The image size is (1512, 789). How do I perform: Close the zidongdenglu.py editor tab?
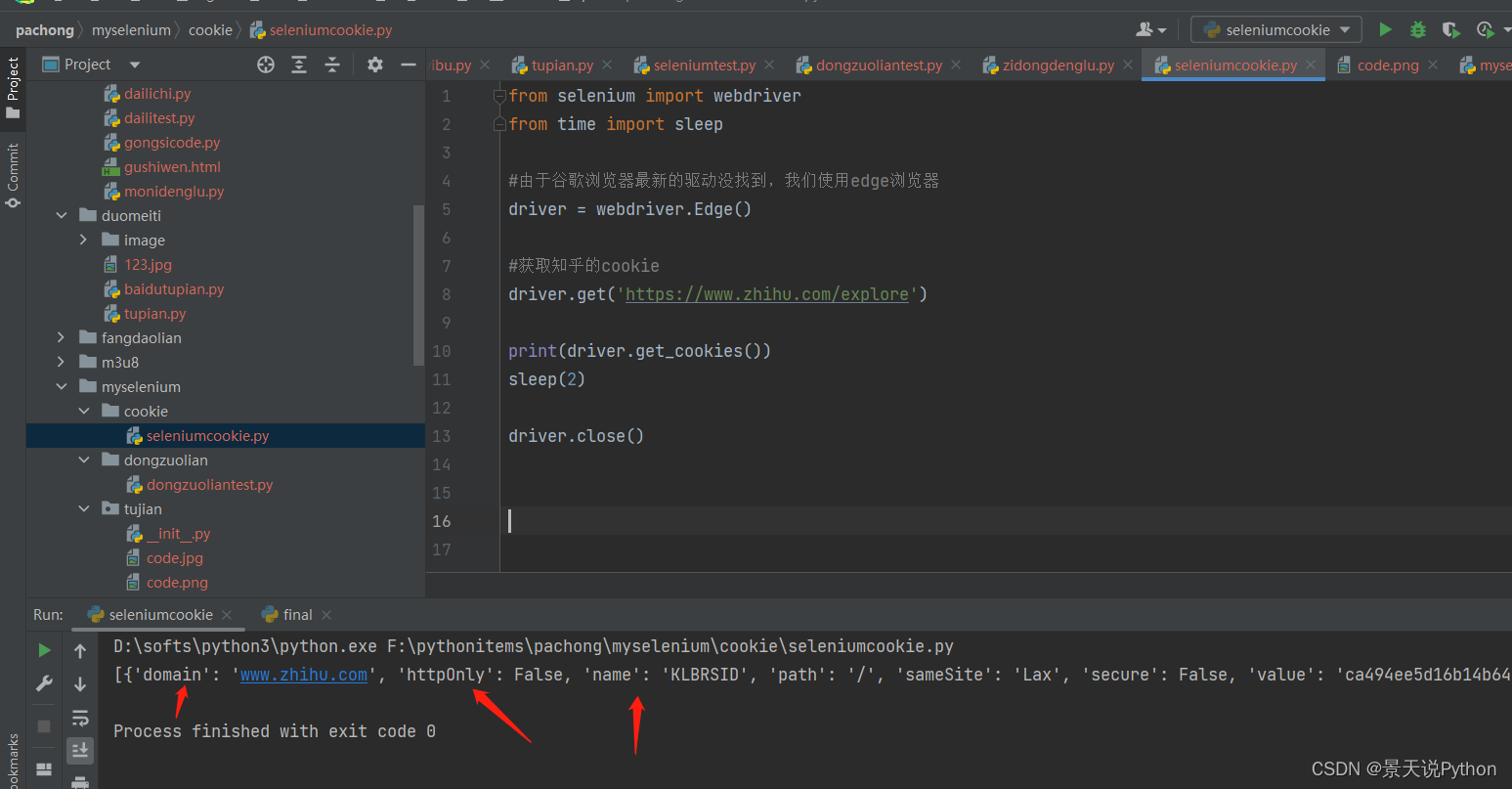coord(1128,65)
